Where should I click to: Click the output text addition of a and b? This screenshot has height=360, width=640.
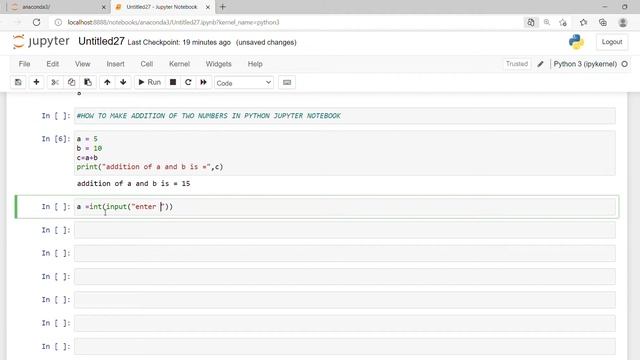[x=133, y=184]
